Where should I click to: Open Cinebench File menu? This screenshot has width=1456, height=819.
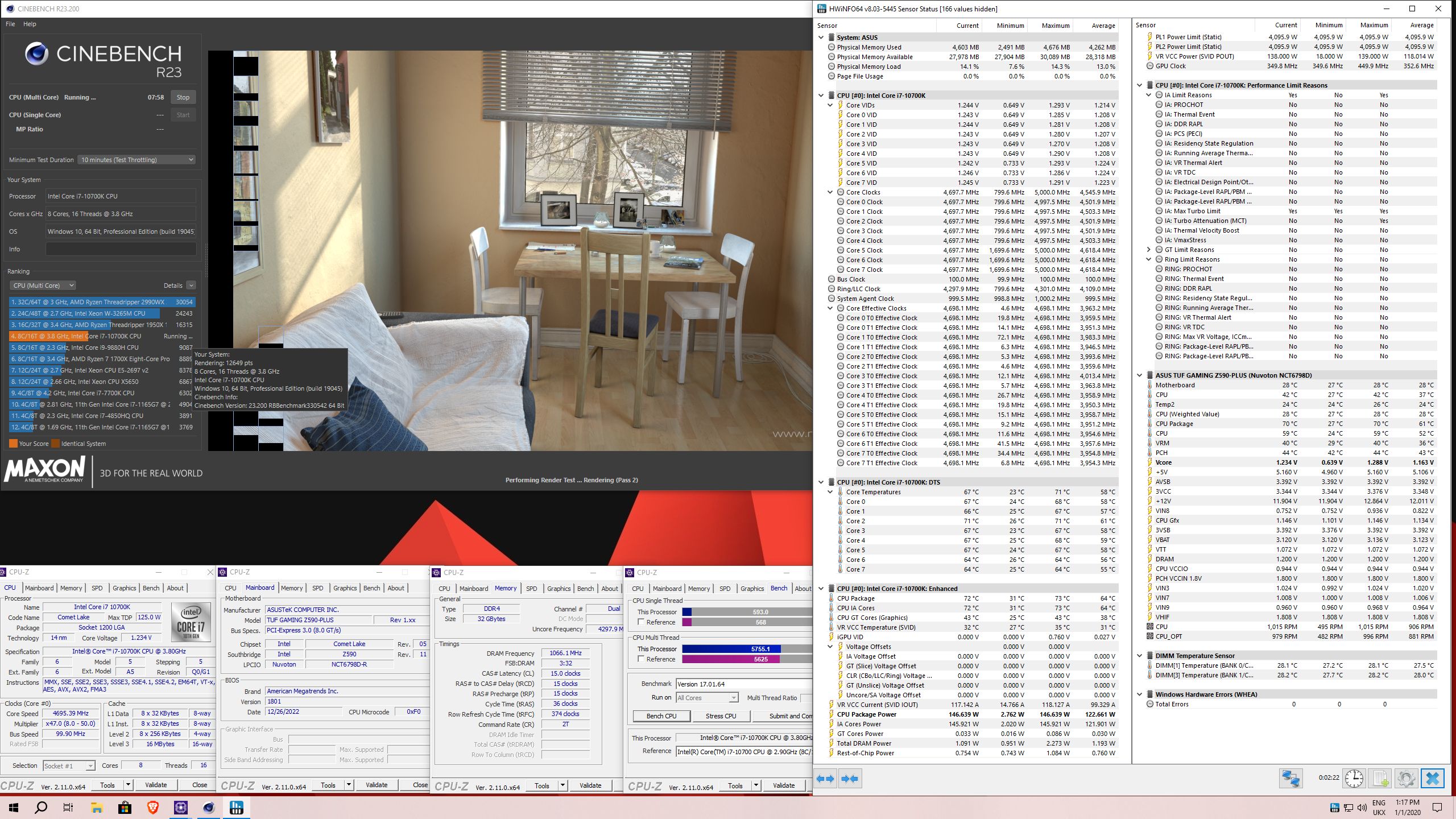click(10, 24)
